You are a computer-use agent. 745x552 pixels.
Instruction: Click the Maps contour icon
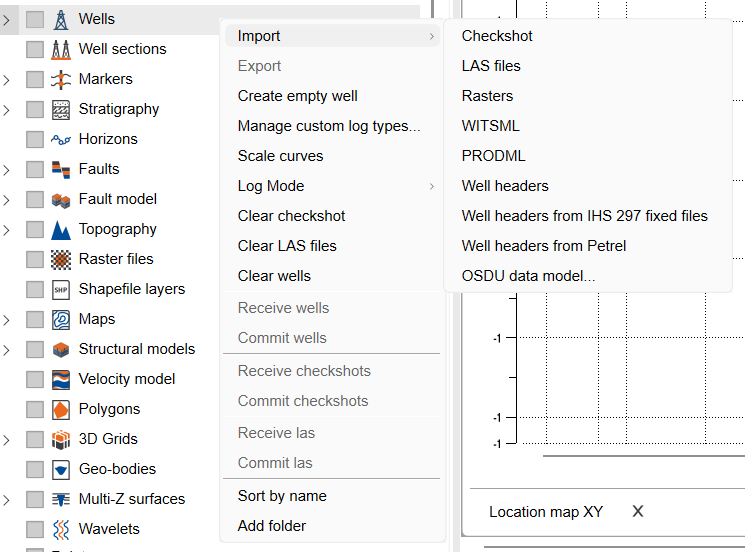(x=61, y=319)
